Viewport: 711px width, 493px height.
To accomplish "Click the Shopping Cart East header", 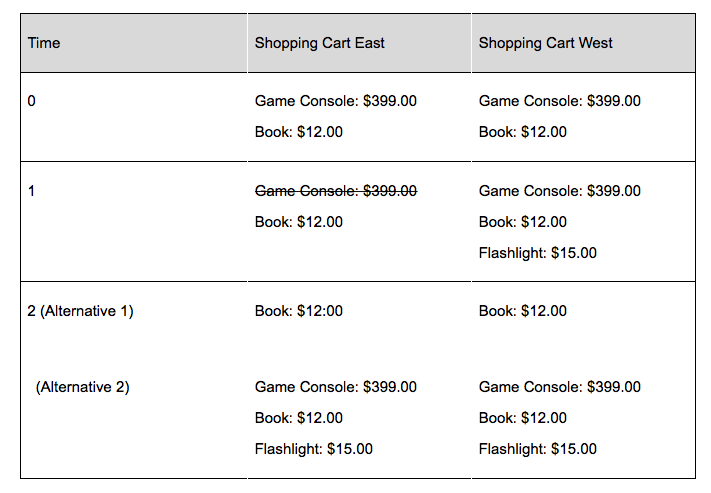I will coord(319,43).
